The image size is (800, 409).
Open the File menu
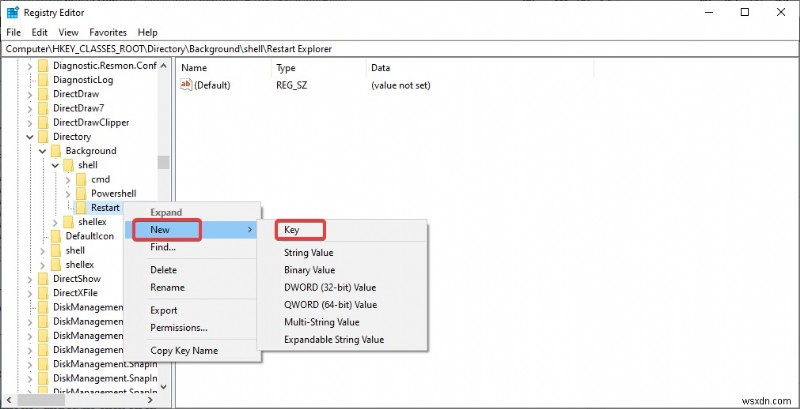13,32
